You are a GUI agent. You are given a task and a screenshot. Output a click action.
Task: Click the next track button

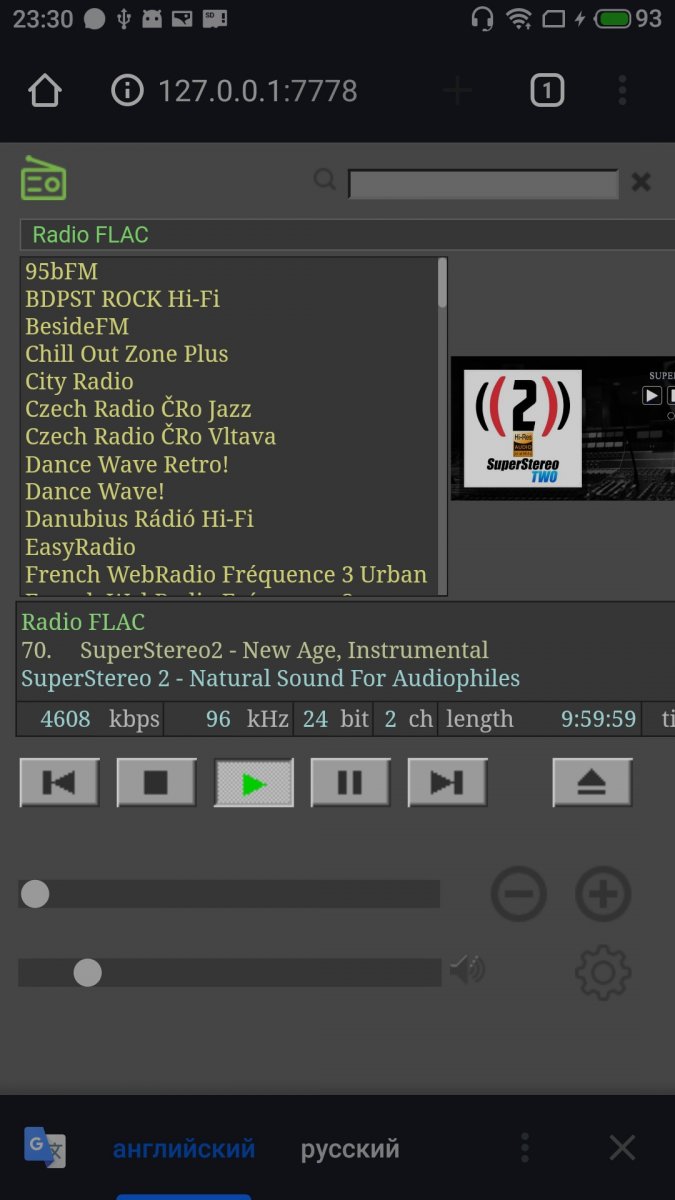[447, 782]
